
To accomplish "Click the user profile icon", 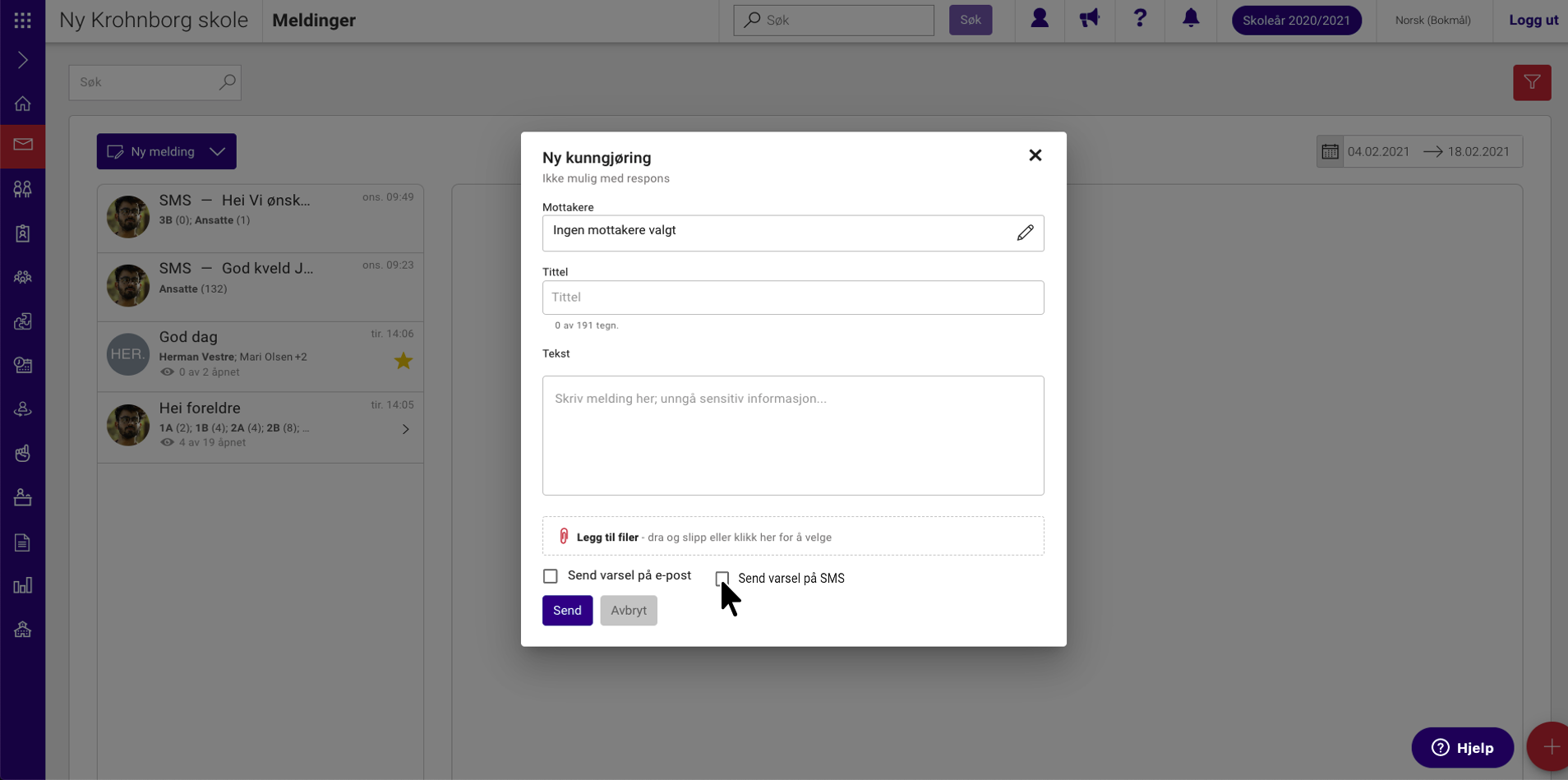I will pos(1040,18).
